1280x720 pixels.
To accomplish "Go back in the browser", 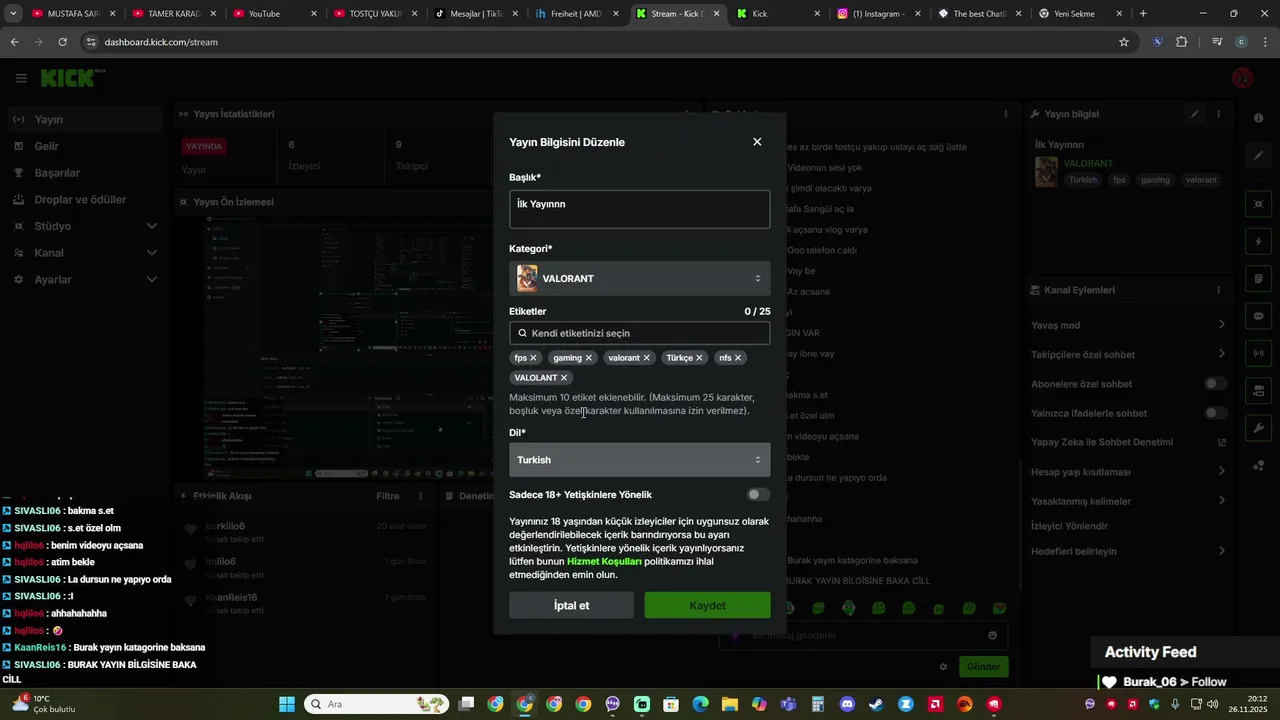I will (14, 42).
